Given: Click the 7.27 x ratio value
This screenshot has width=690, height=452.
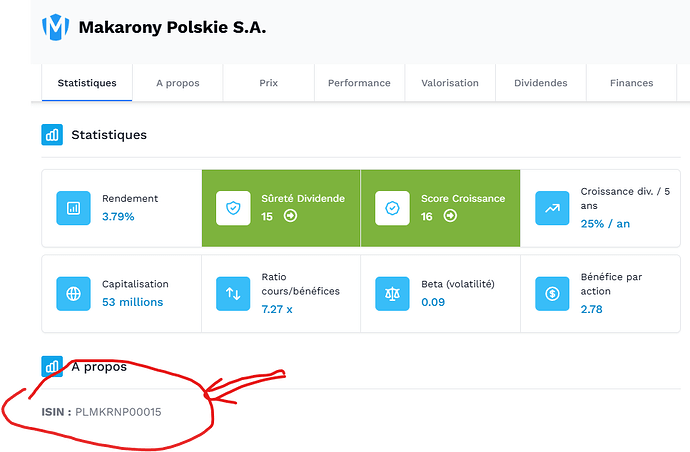Looking at the screenshot, I should point(277,309).
